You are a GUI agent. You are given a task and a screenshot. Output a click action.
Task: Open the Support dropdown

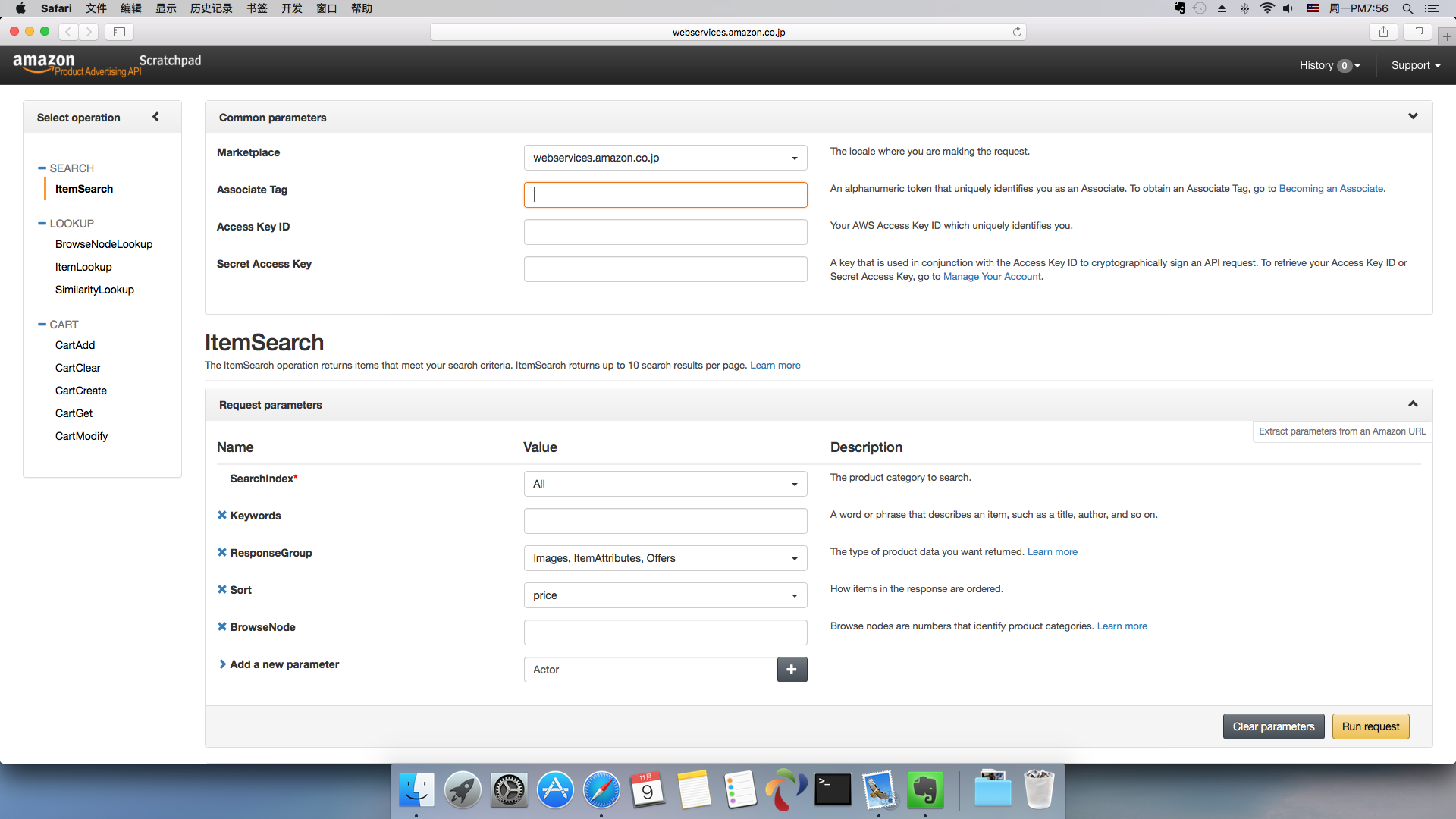(1415, 65)
